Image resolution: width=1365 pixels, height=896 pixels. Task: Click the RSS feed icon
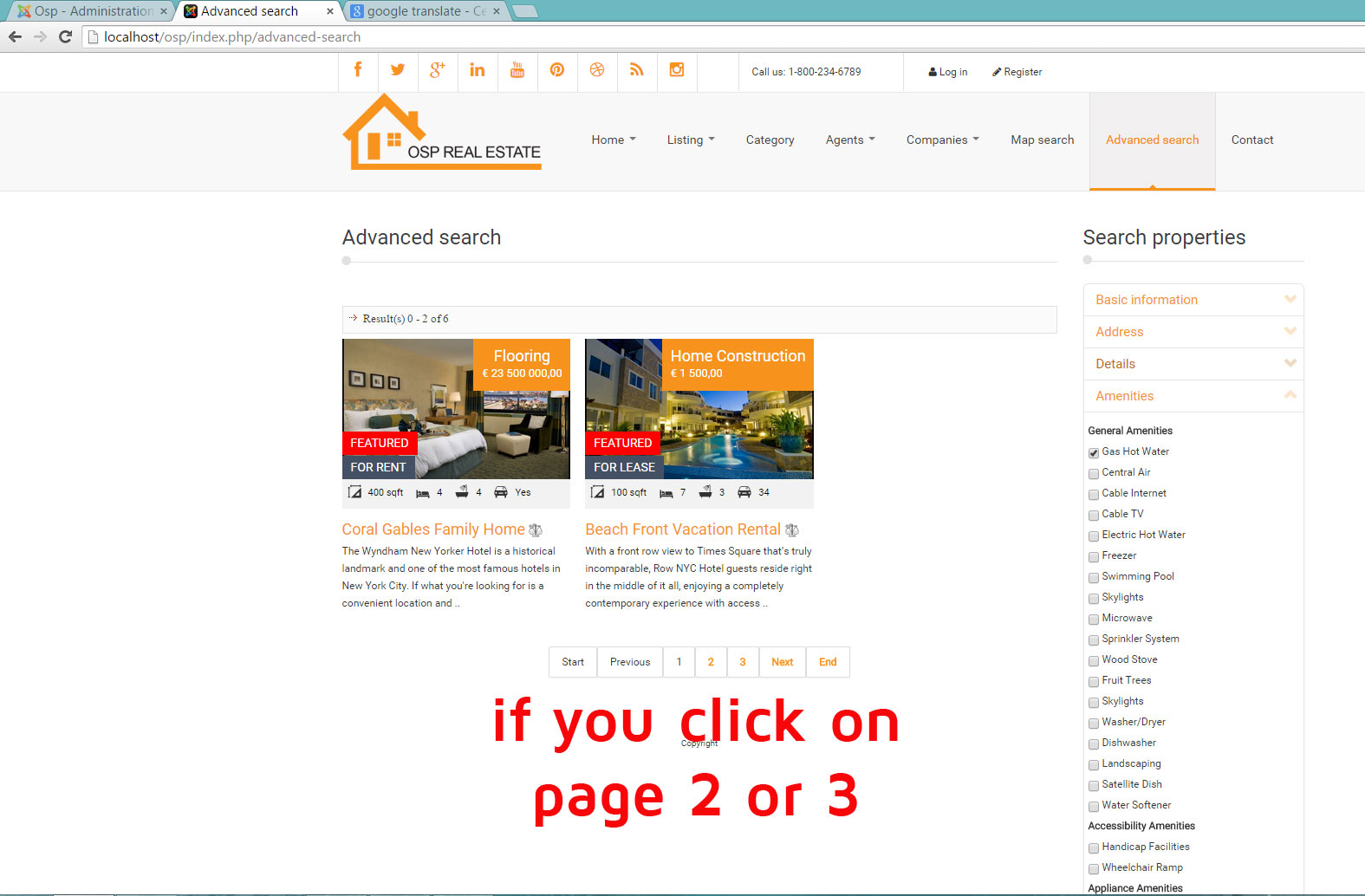637,70
